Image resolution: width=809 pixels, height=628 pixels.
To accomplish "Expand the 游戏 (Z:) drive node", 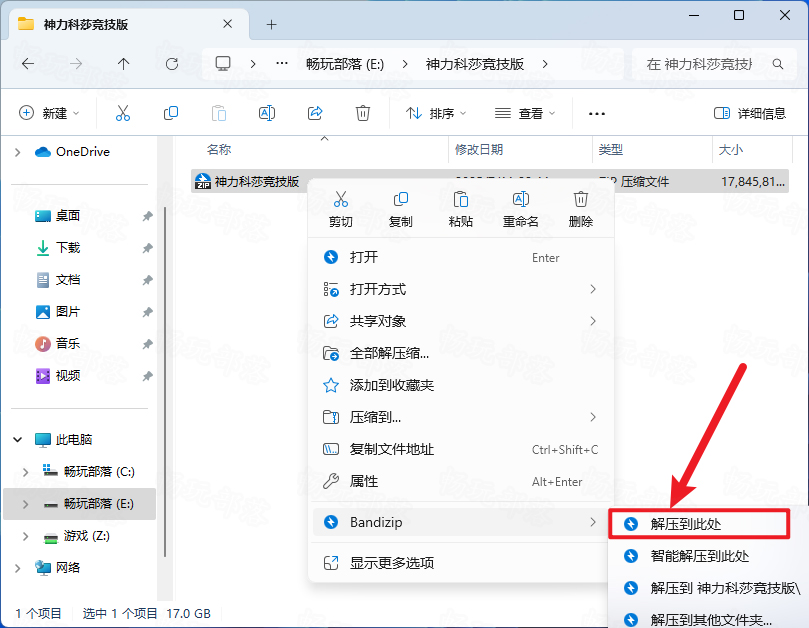I will click(x=25, y=536).
